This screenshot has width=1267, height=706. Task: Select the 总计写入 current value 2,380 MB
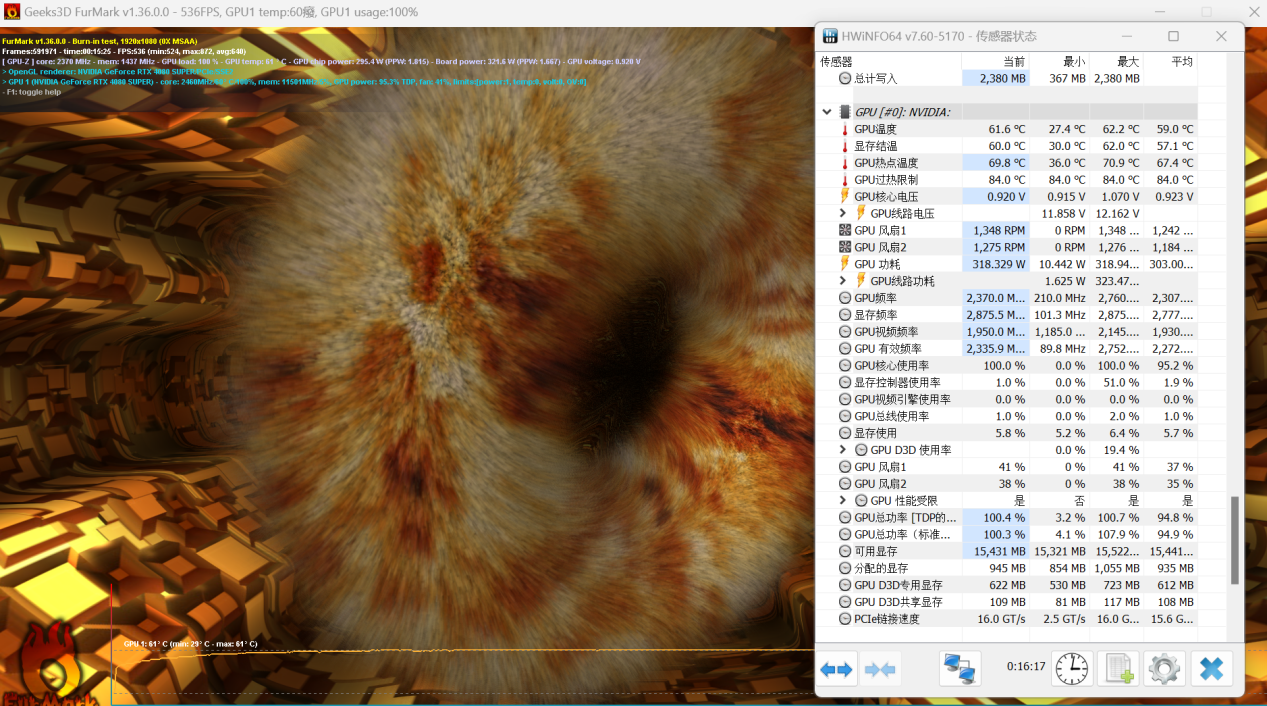1003,78
